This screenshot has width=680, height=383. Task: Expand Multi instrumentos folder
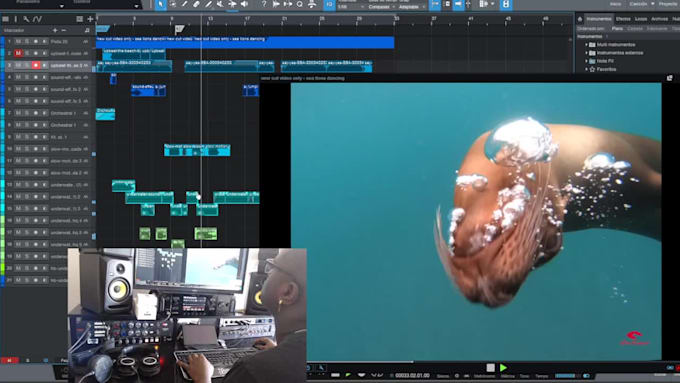click(586, 45)
